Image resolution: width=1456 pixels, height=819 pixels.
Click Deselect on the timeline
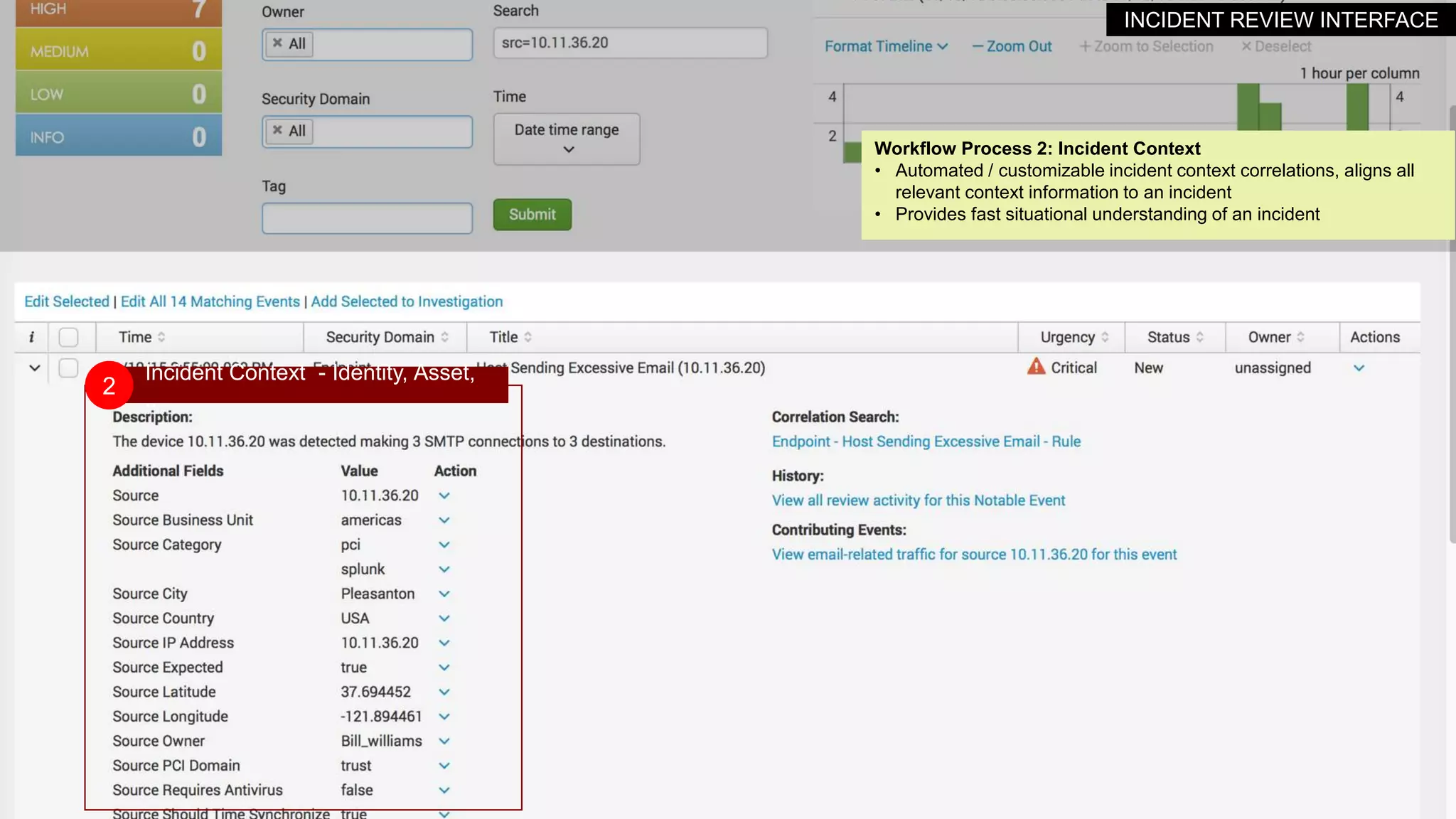(x=1276, y=46)
